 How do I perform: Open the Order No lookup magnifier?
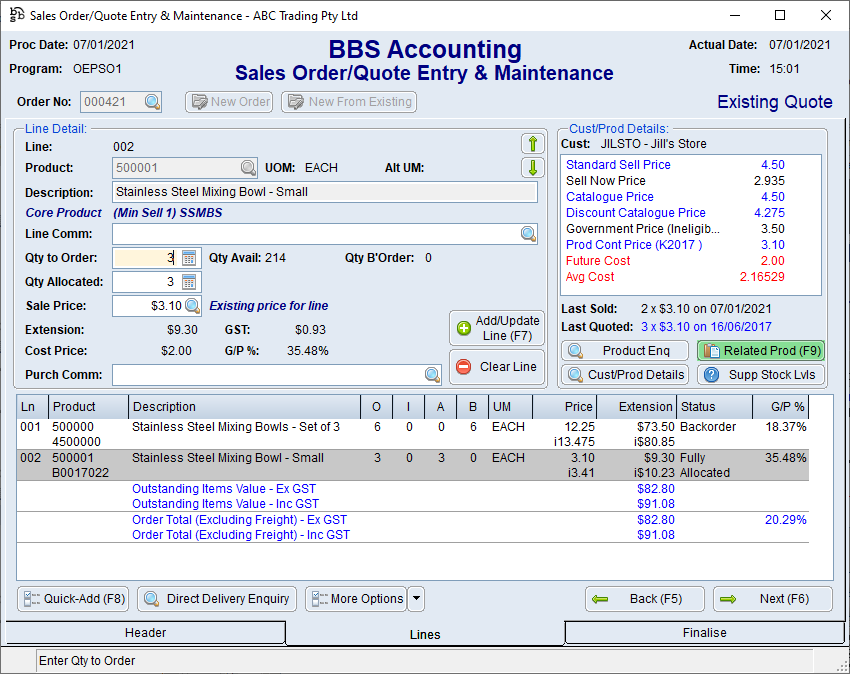click(x=151, y=102)
